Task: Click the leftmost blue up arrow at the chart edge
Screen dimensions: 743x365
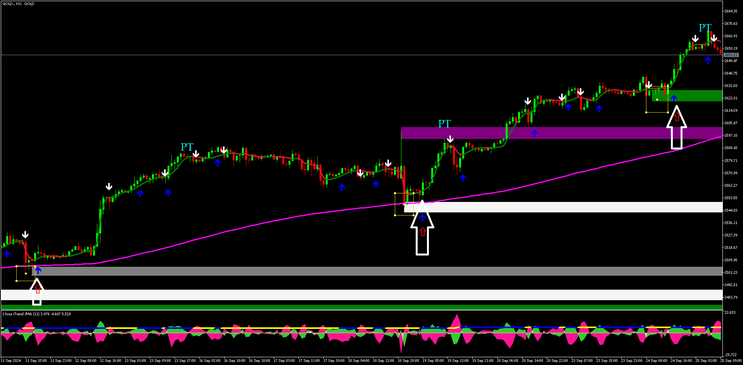Action: [7, 255]
